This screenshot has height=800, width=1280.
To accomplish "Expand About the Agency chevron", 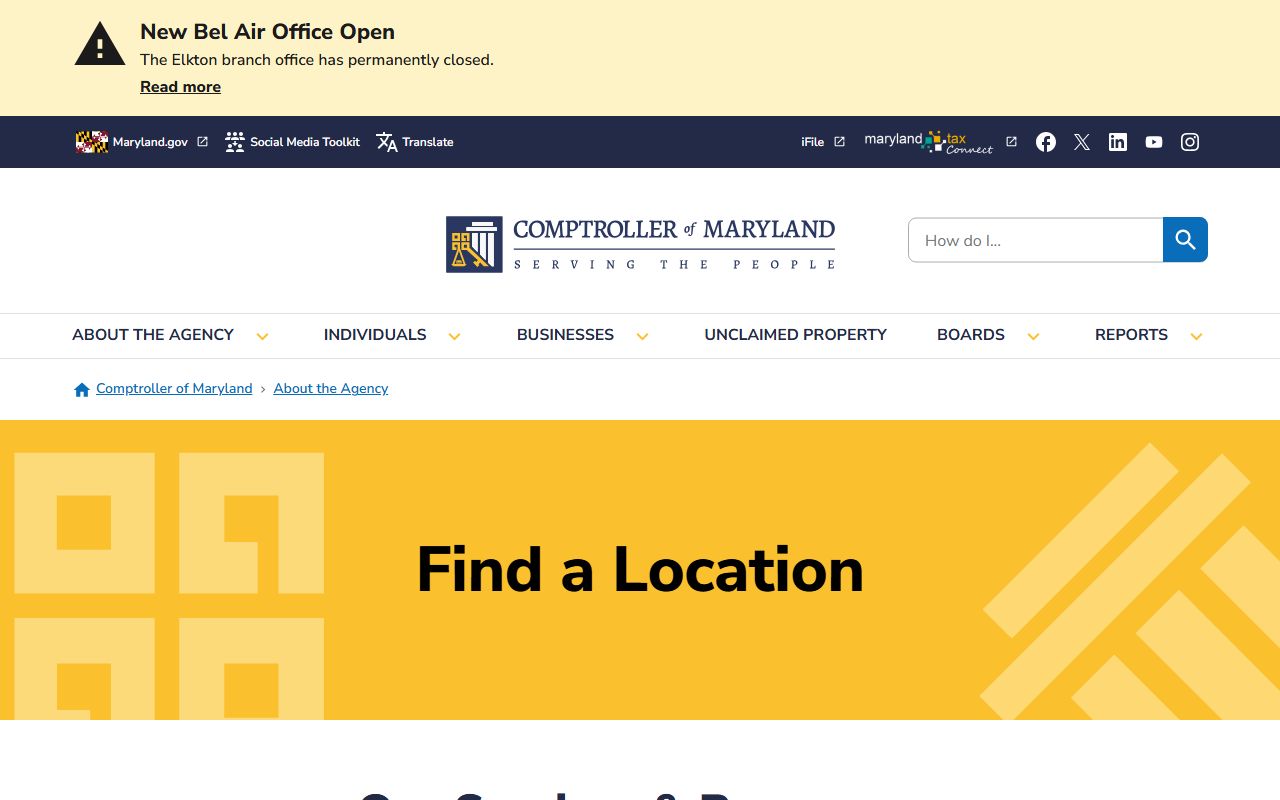I will click(x=262, y=336).
